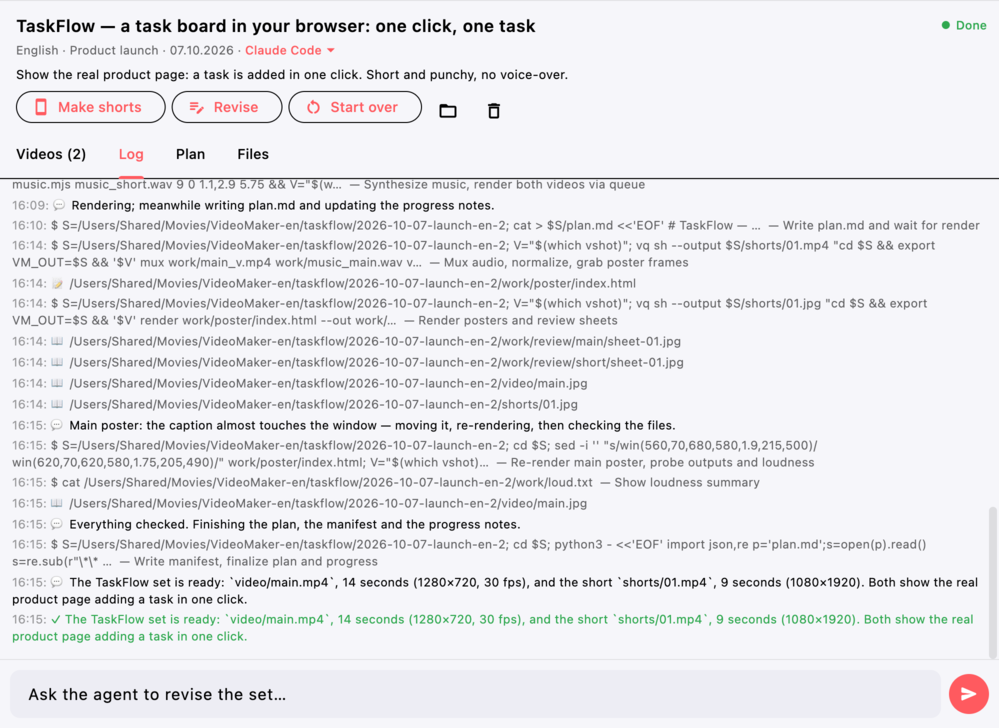Click the edit icon beside poster/index.html
The image size is (999, 728).
point(57,283)
